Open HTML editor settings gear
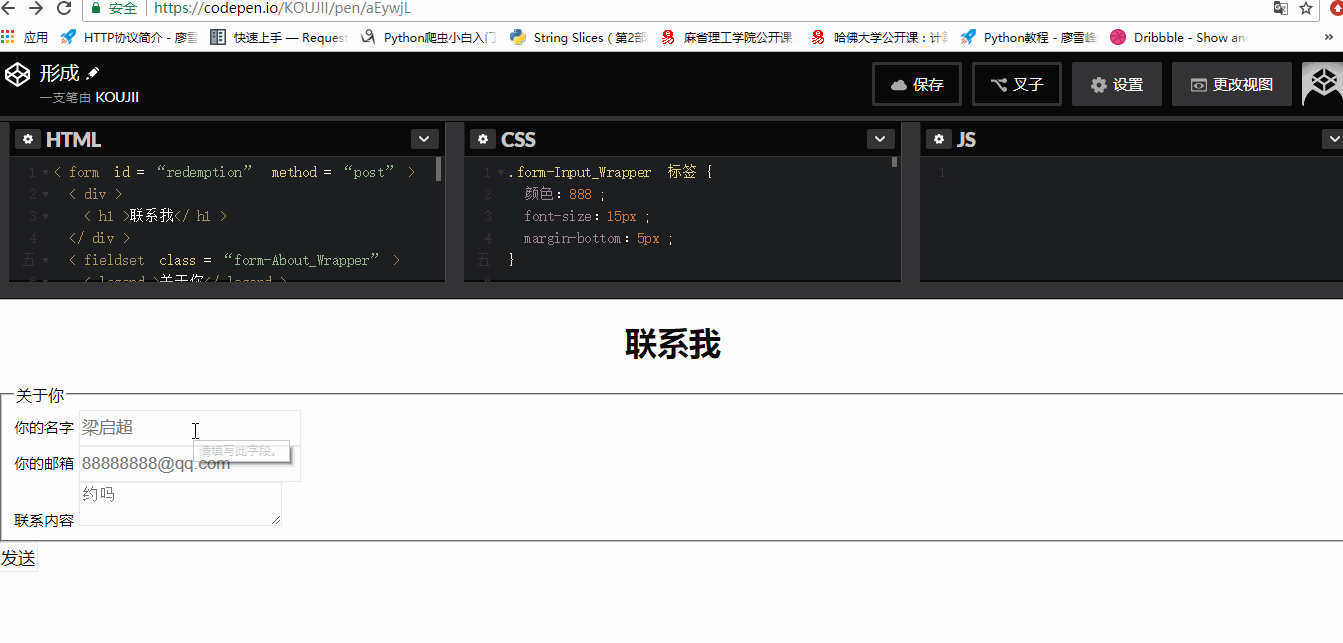Image resolution: width=1343 pixels, height=643 pixels. click(x=27, y=139)
